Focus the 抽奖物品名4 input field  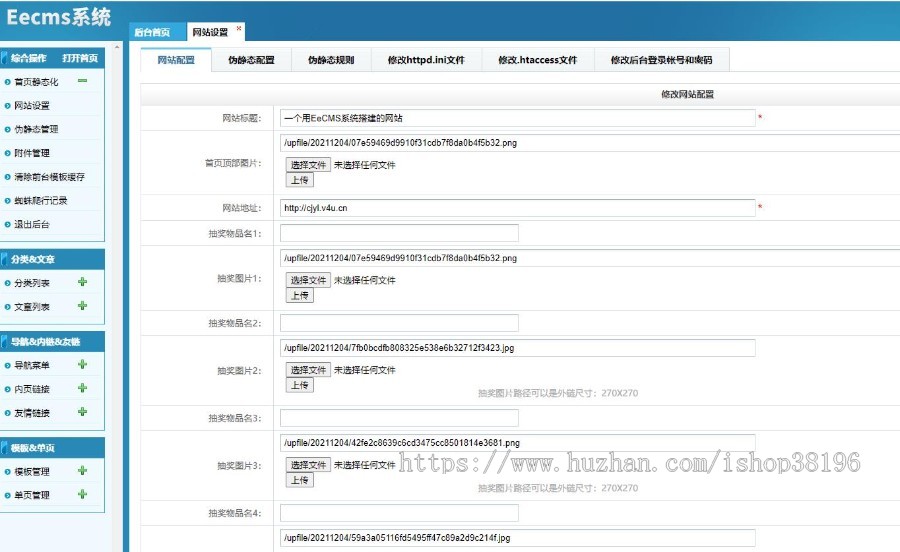[x=399, y=513]
